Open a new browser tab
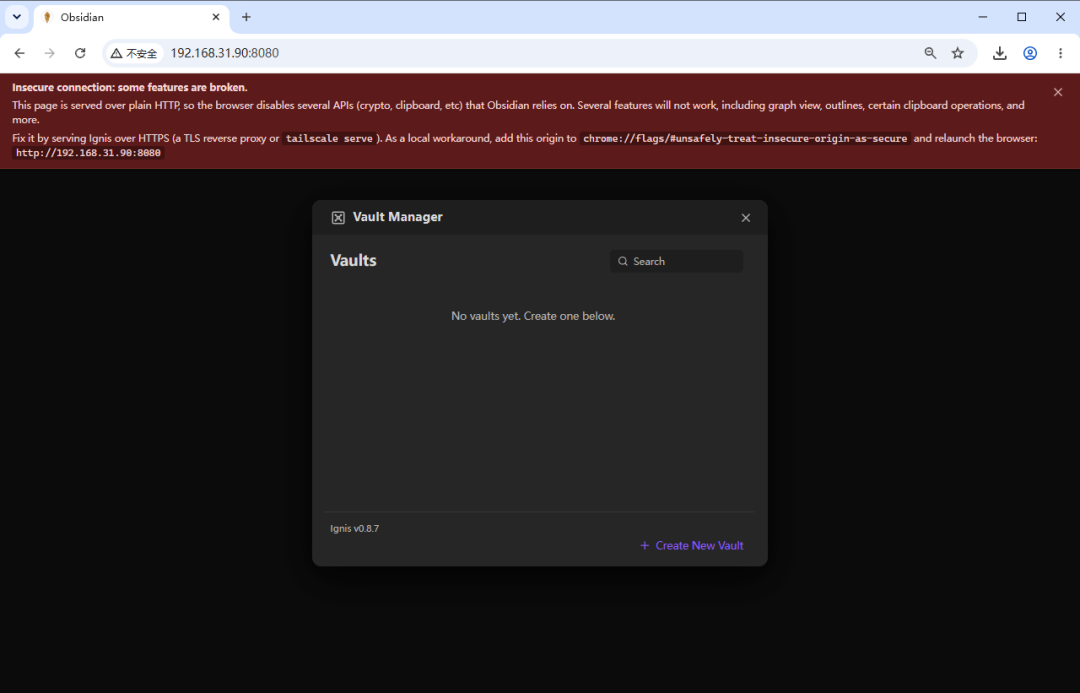Viewport: 1080px width, 693px height. tap(246, 17)
